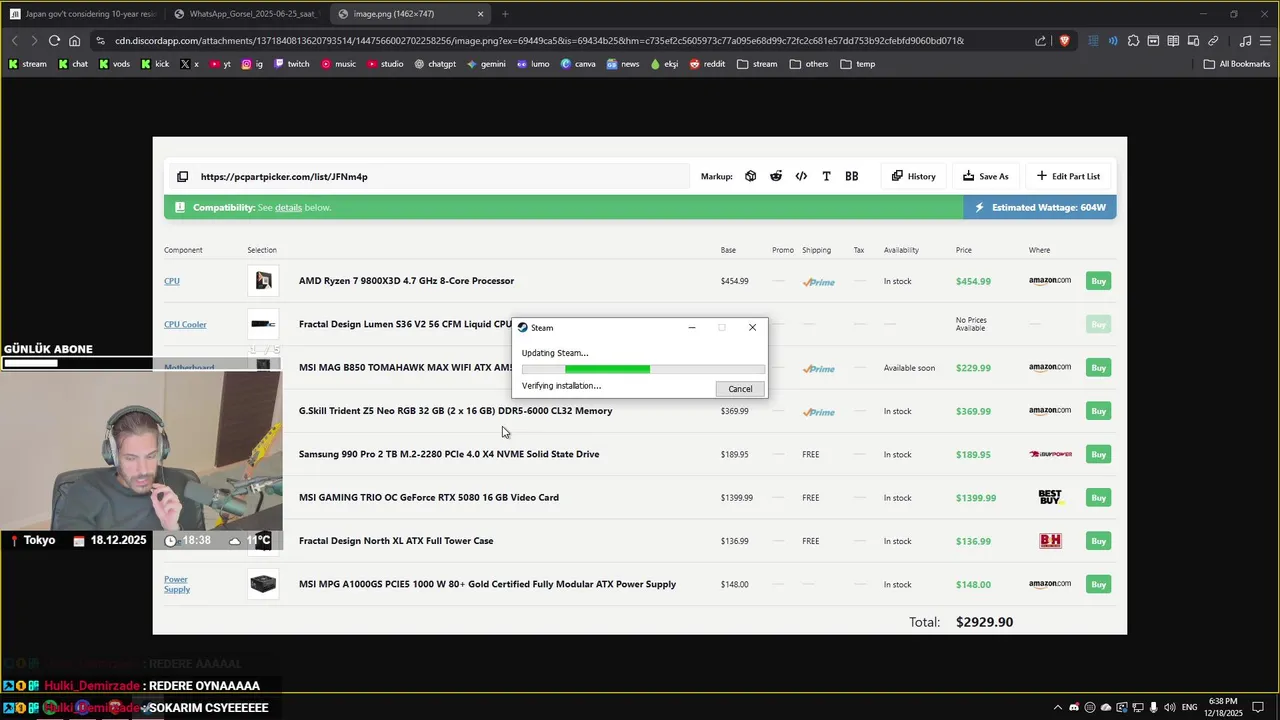Click Edit Part List button

coord(1068,176)
